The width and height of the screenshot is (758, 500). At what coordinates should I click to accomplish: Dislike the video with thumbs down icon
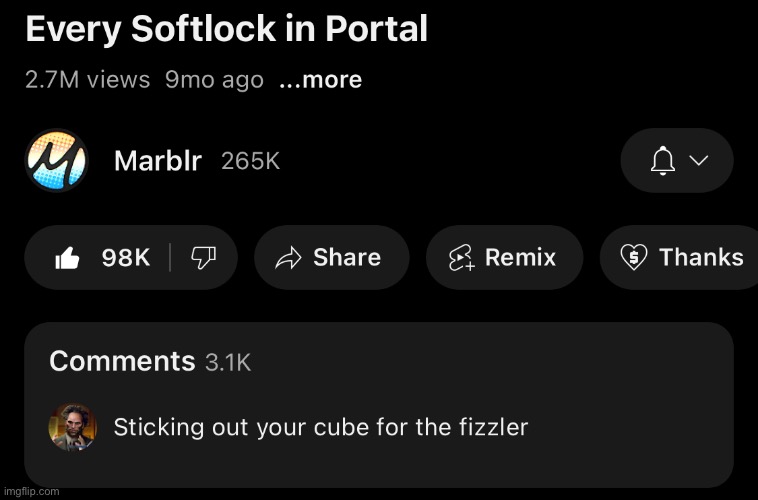click(x=204, y=258)
